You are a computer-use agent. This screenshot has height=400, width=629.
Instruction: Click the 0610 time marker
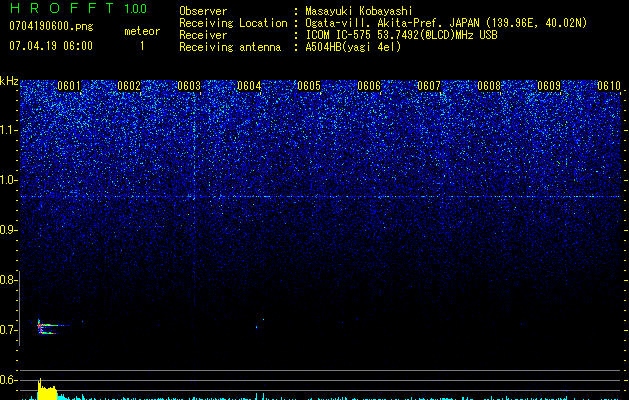click(x=609, y=86)
